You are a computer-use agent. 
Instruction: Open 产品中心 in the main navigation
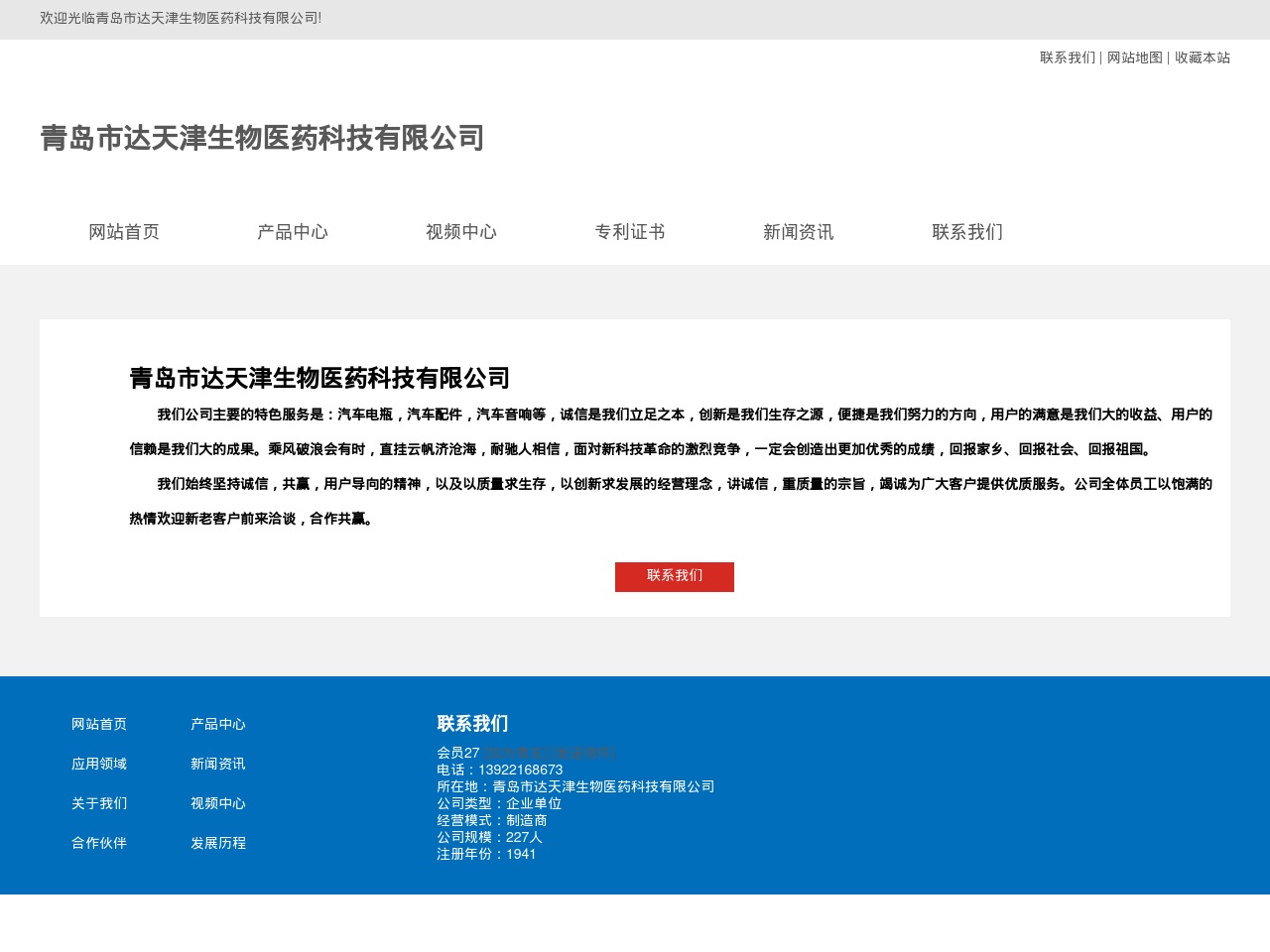pos(293,232)
